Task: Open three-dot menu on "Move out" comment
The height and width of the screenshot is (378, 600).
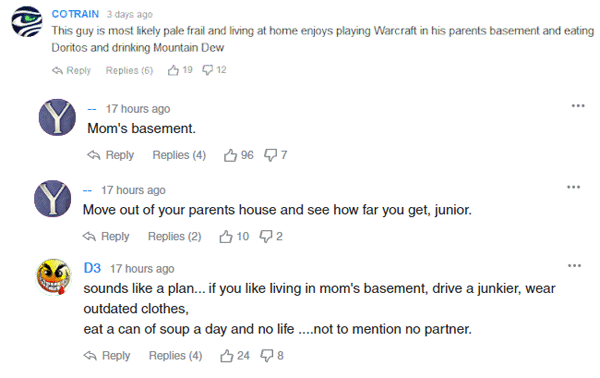Action: tap(573, 187)
